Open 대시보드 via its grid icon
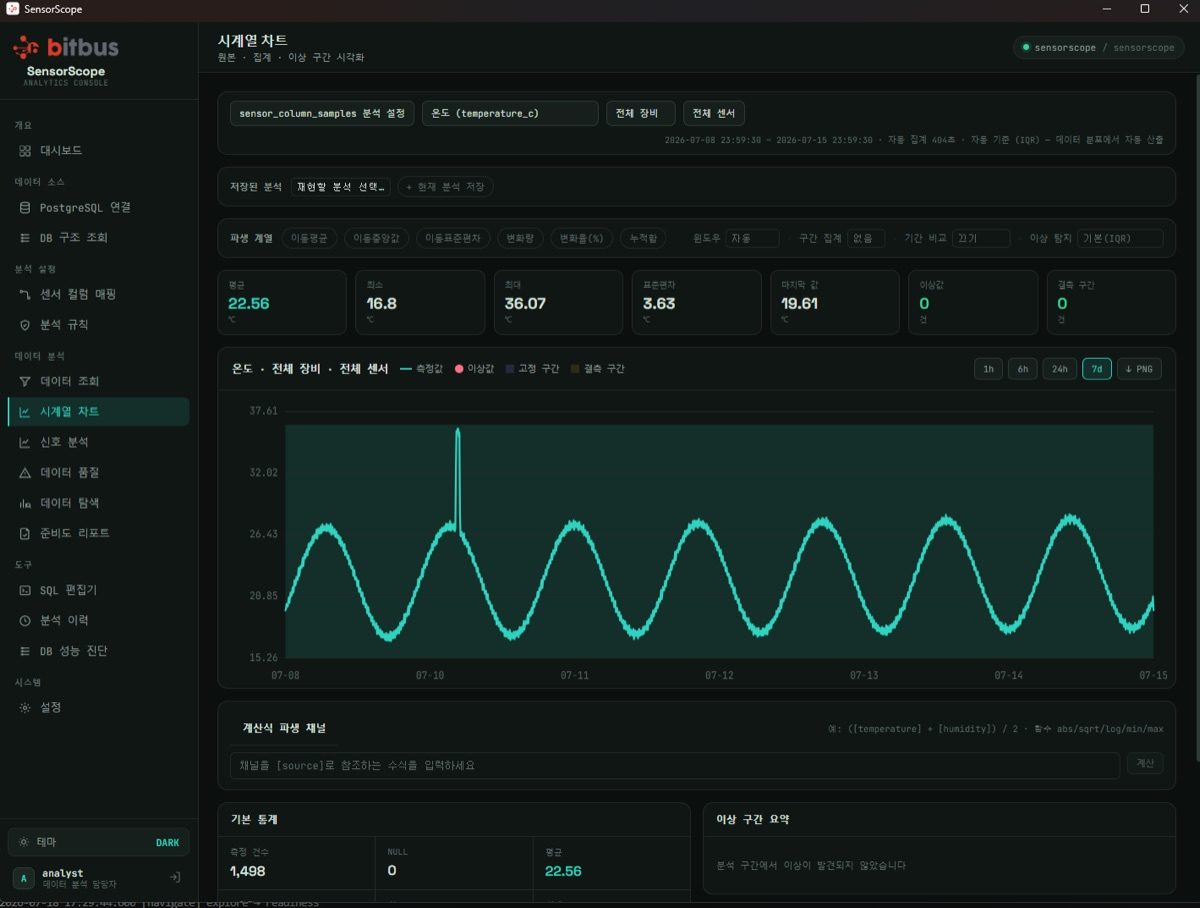This screenshot has width=1200, height=908. [25, 150]
